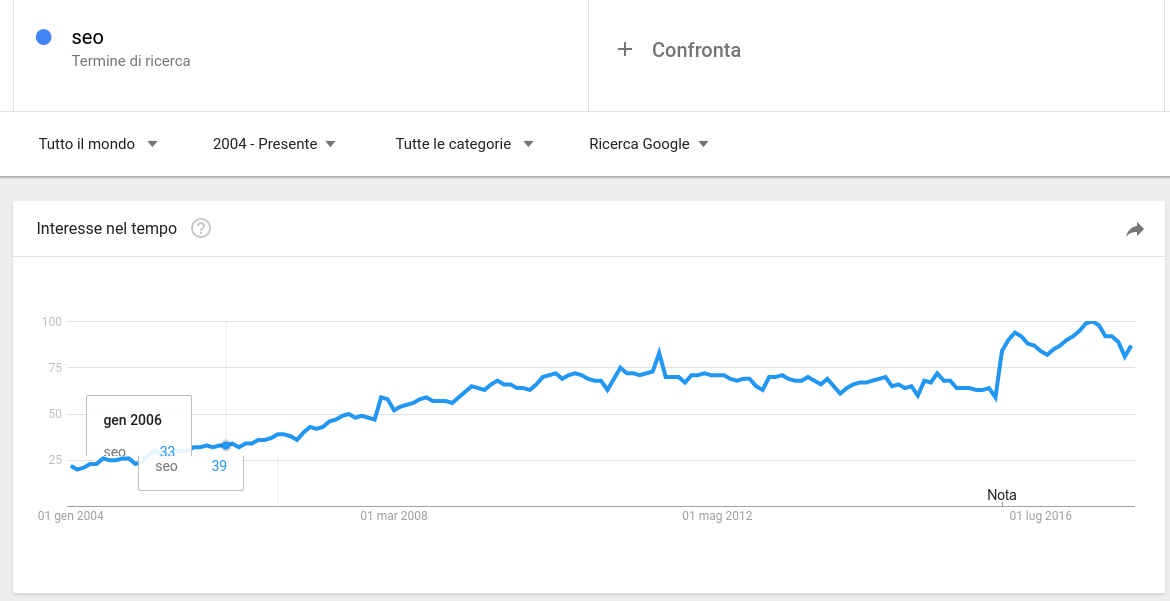Image resolution: width=1170 pixels, height=601 pixels.
Task: Open the help question mark icon
Action: 201,228
